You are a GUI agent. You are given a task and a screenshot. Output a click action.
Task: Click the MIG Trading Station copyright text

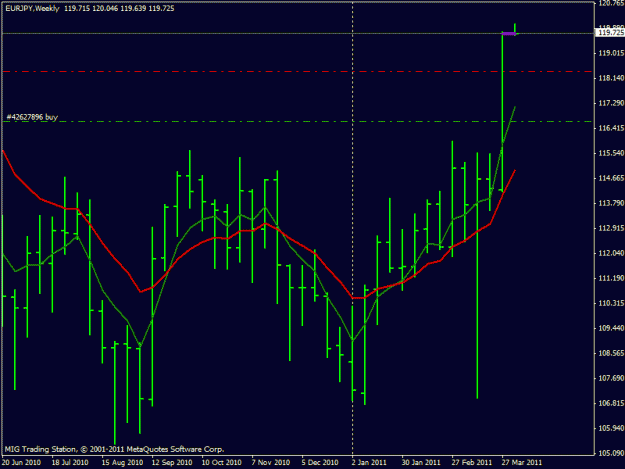click(114, 449)
